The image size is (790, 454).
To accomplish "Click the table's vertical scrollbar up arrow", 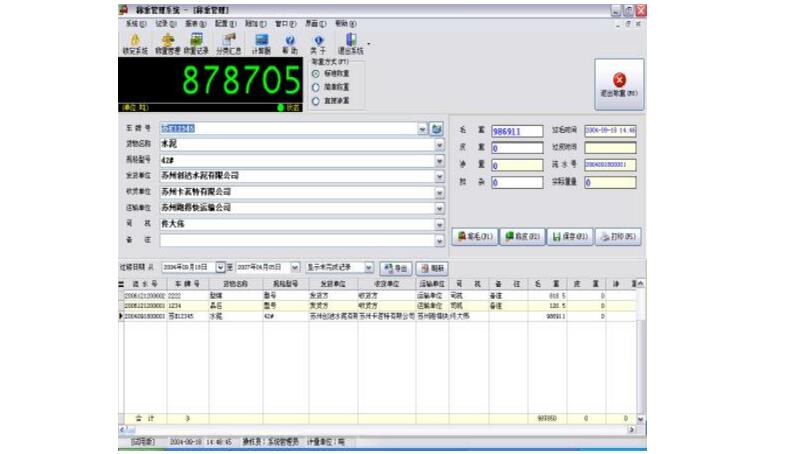I will (640, 284).
